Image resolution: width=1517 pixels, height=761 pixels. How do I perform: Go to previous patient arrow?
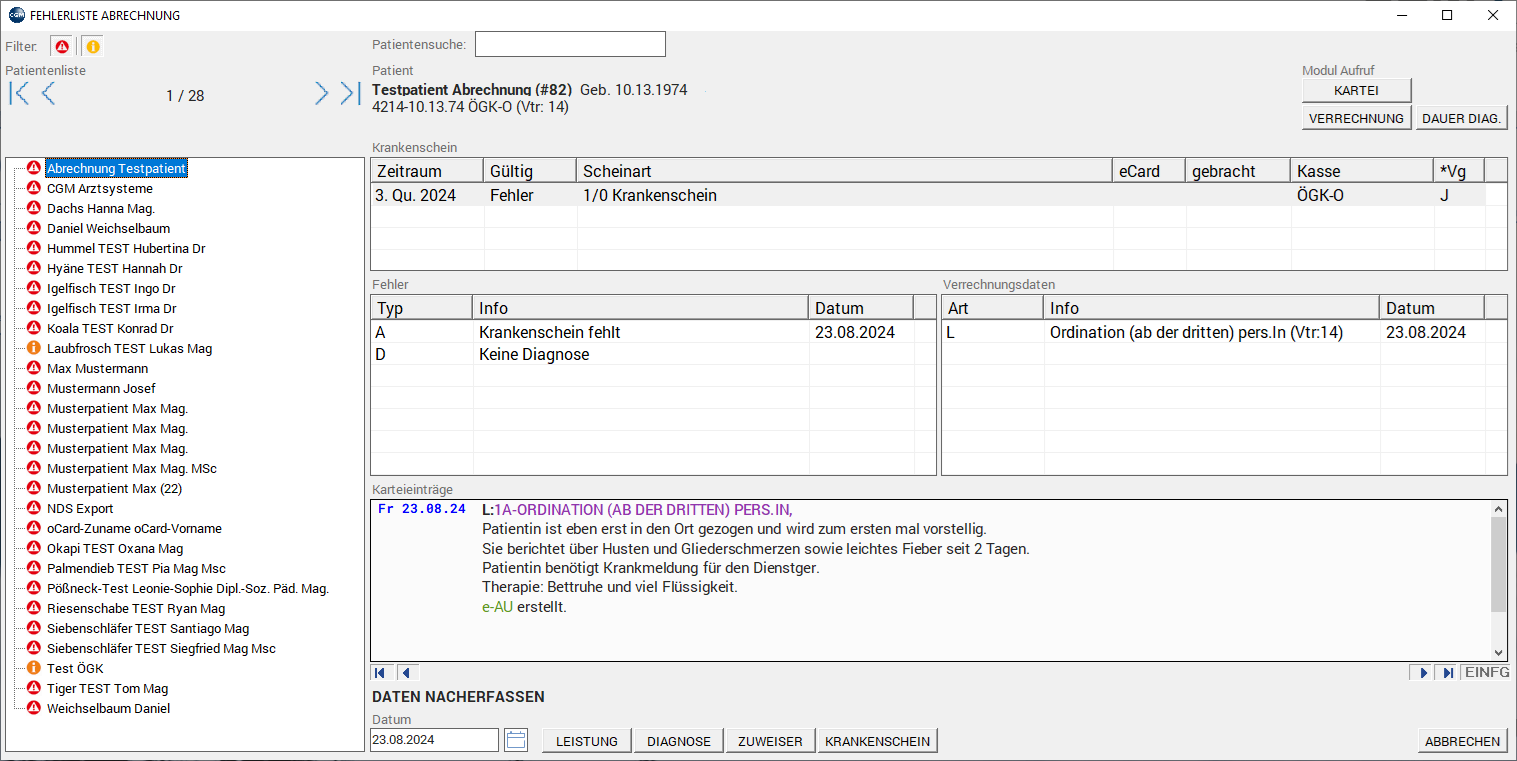tap(48, 94)
